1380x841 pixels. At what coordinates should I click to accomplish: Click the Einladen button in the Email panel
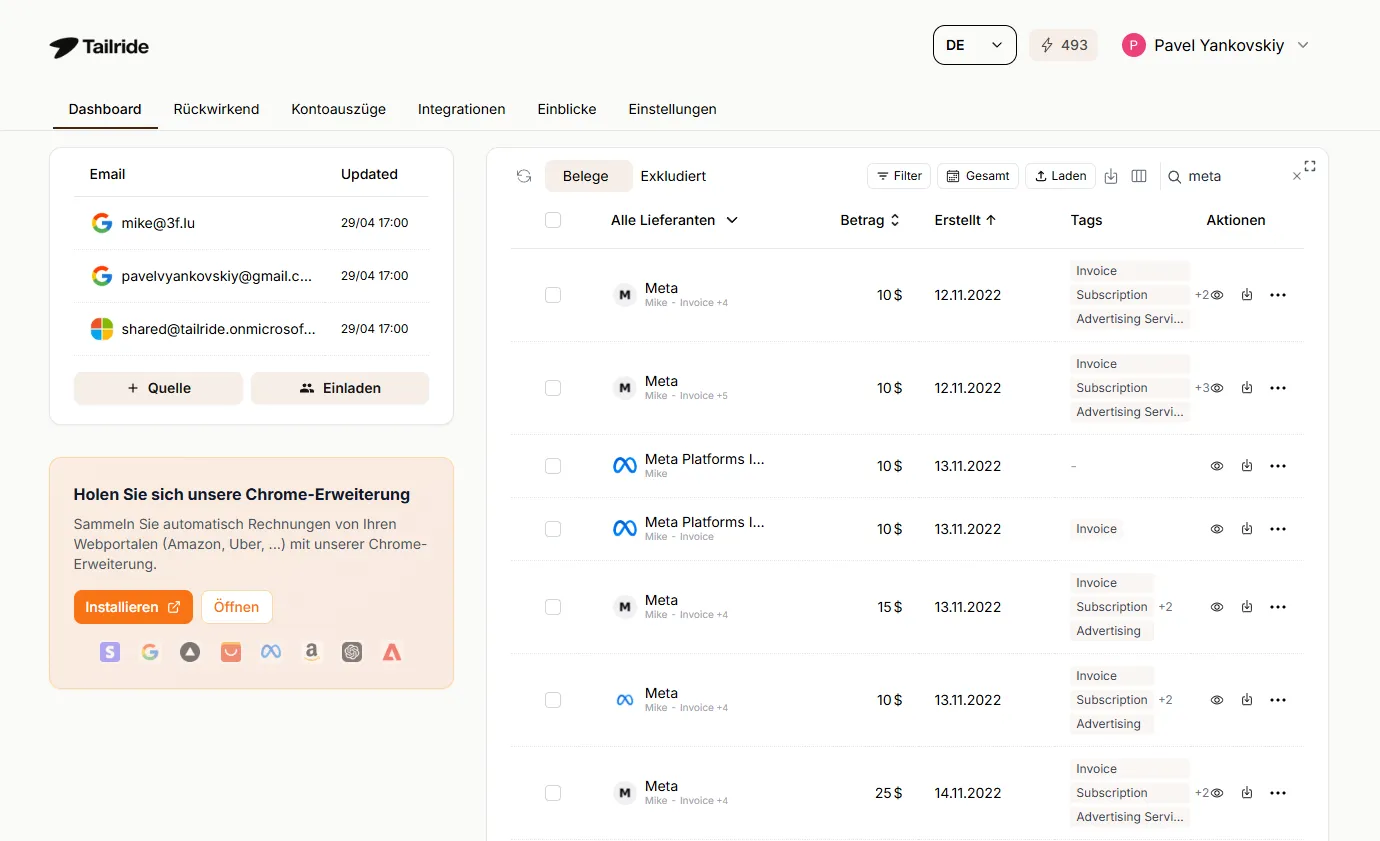pos(340,388)
